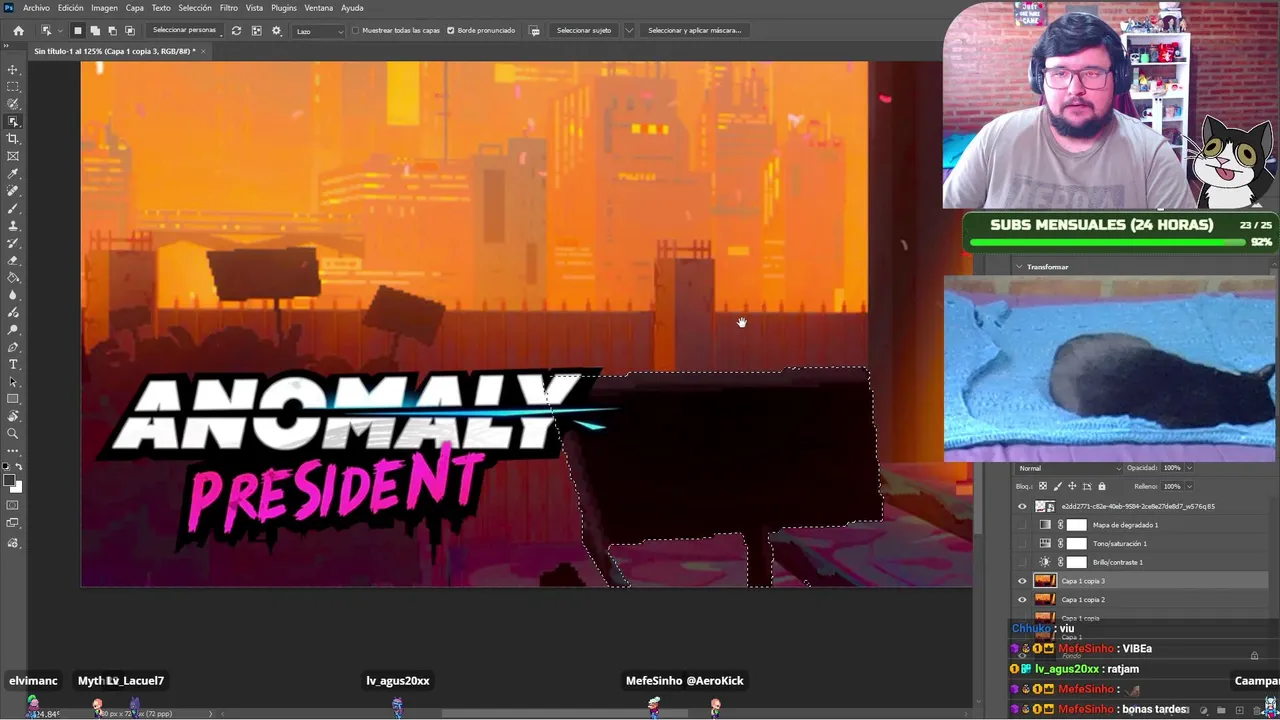
Task: Go to the Photoshop Home screen
Action: [x=18, y=31]
